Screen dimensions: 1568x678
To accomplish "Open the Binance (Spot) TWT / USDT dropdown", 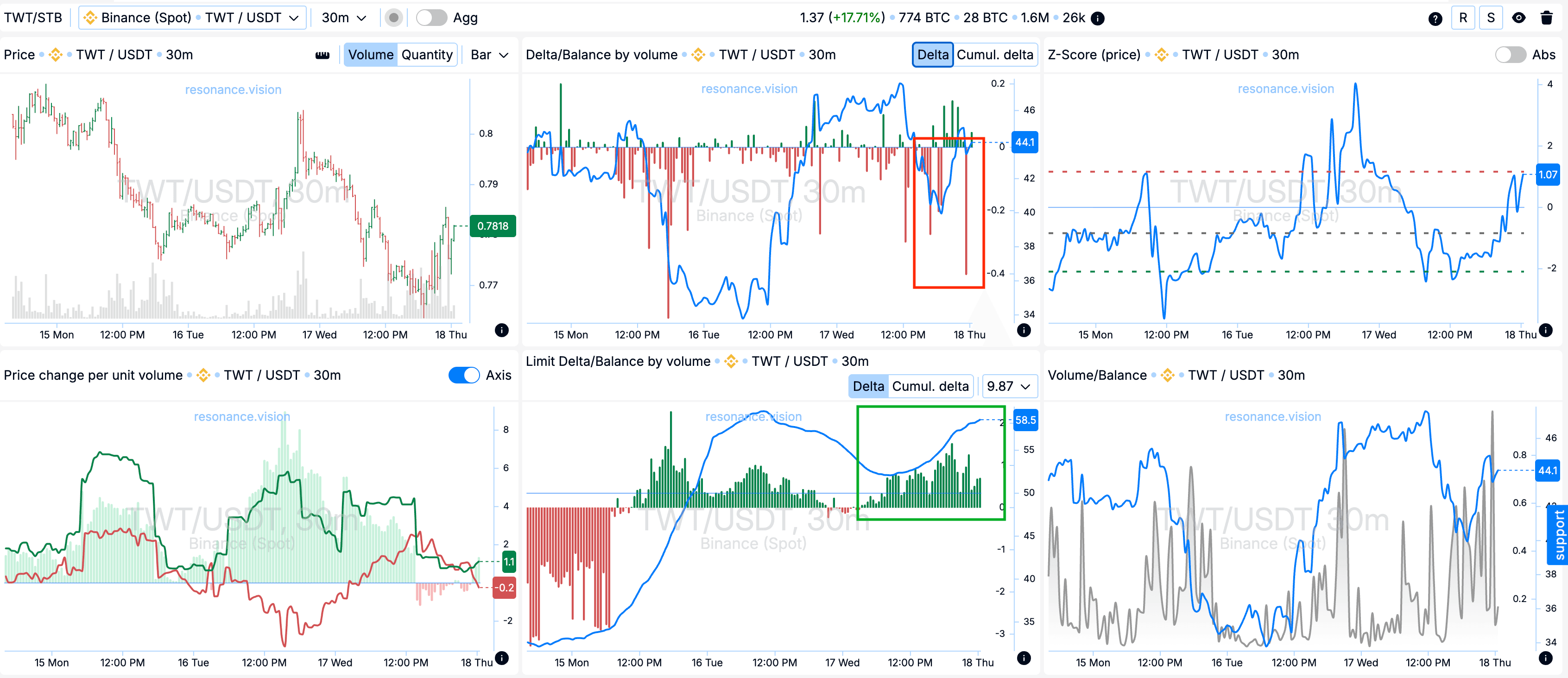I will (192, 18).
